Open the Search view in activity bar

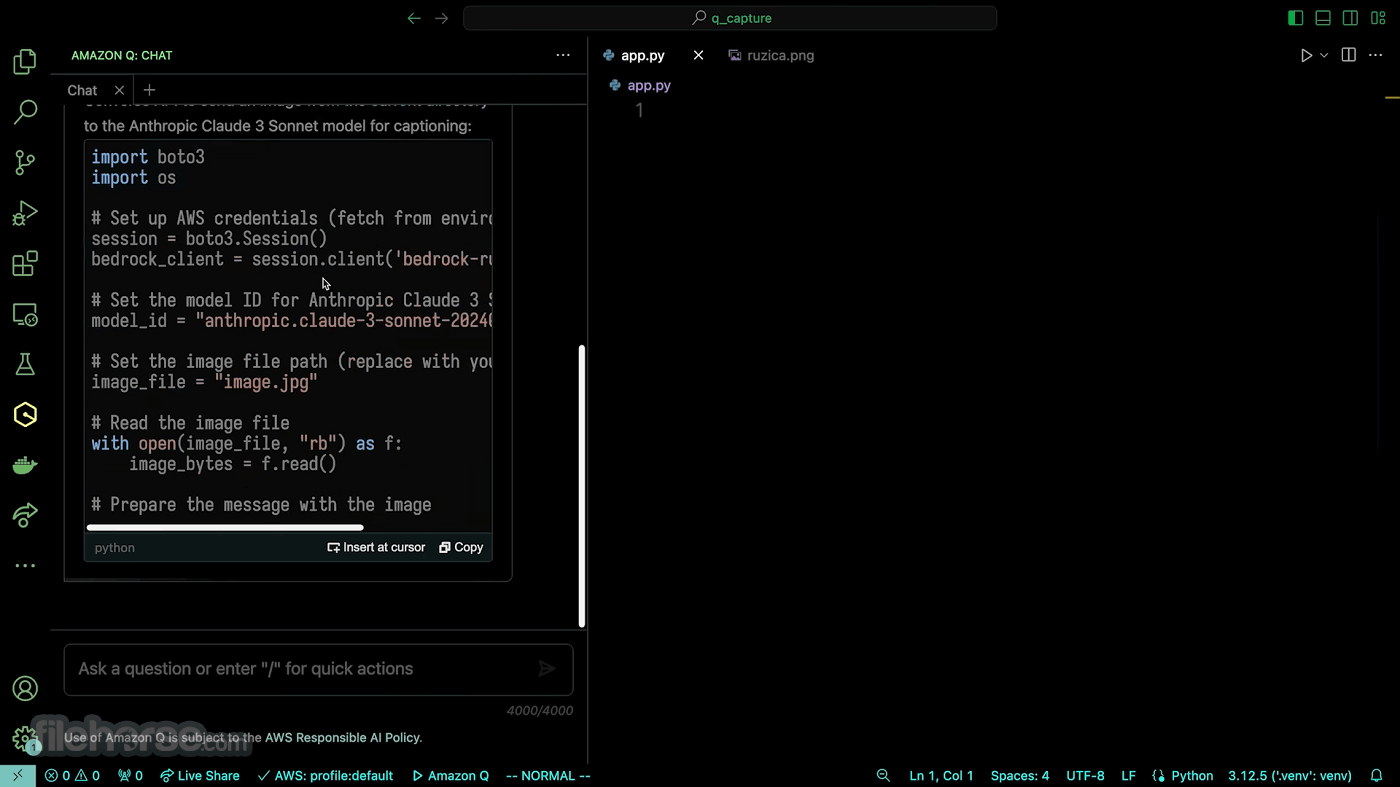[x=25, y=112]
